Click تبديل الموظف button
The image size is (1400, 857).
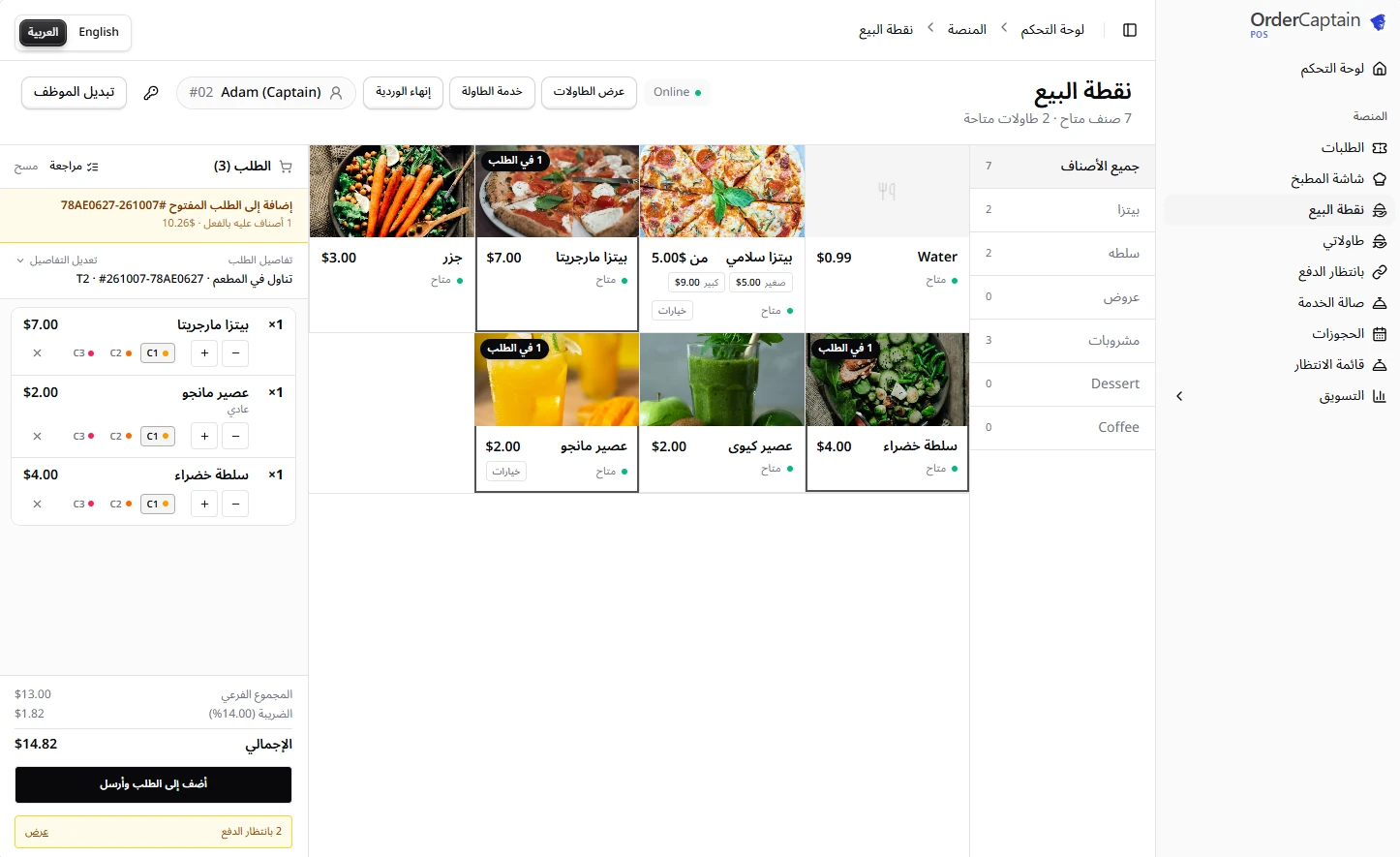coord(75,92)
